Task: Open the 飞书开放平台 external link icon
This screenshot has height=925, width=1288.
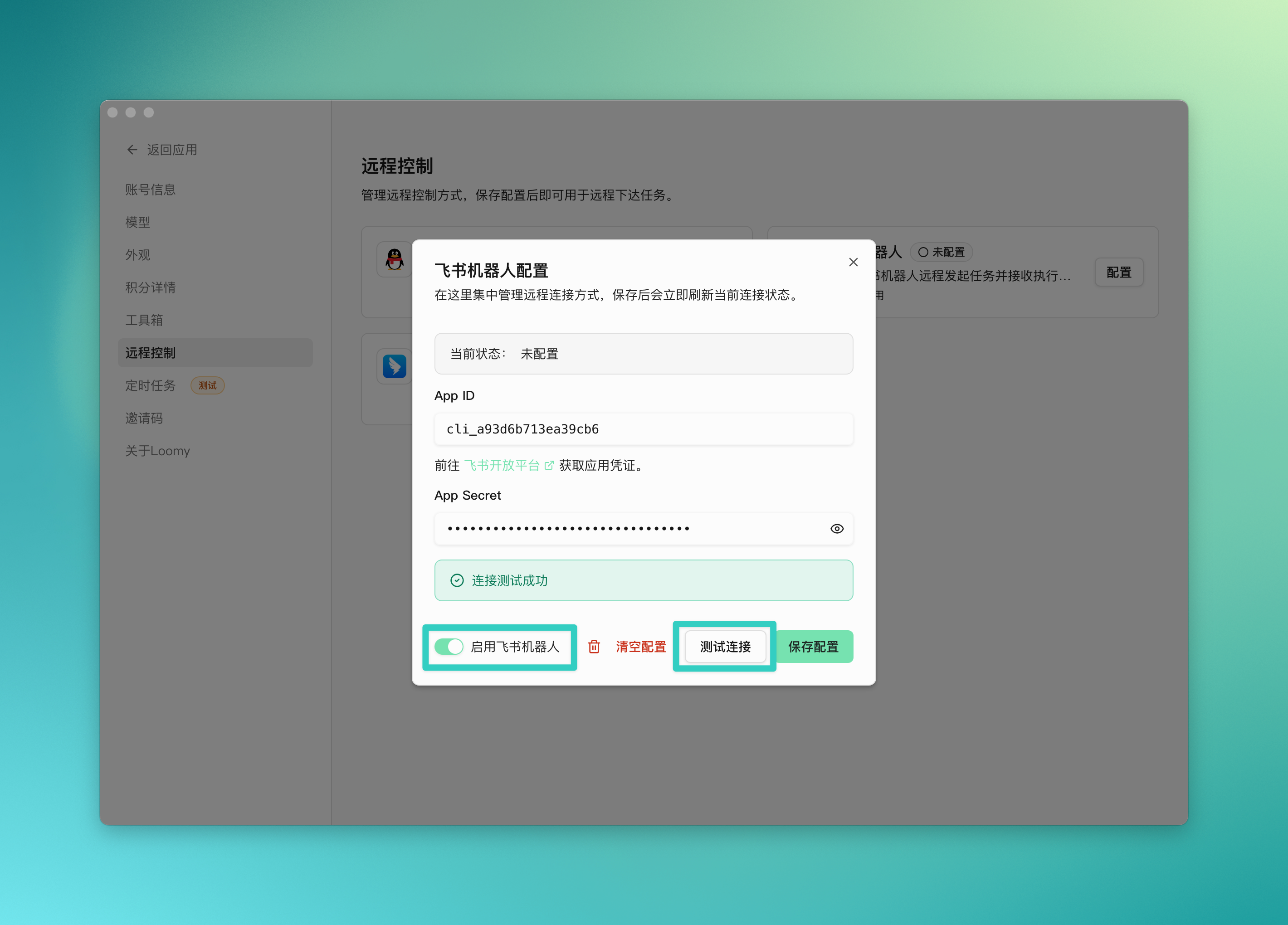Action: 549,465
